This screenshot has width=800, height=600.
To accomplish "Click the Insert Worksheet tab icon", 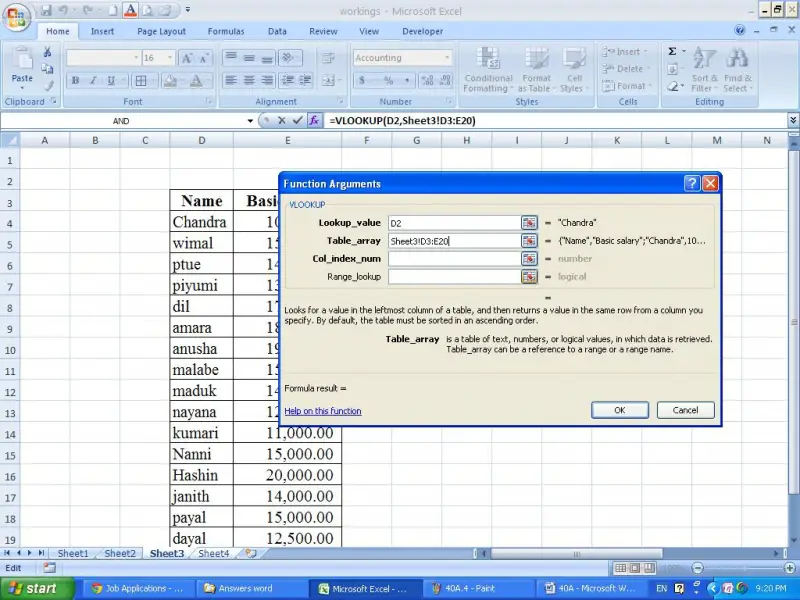I will [251, 553].
